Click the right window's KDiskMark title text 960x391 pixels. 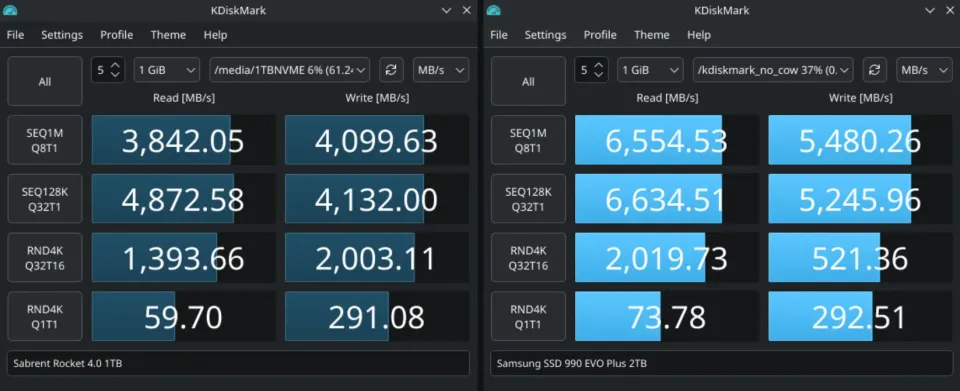[x=722, y=10]
